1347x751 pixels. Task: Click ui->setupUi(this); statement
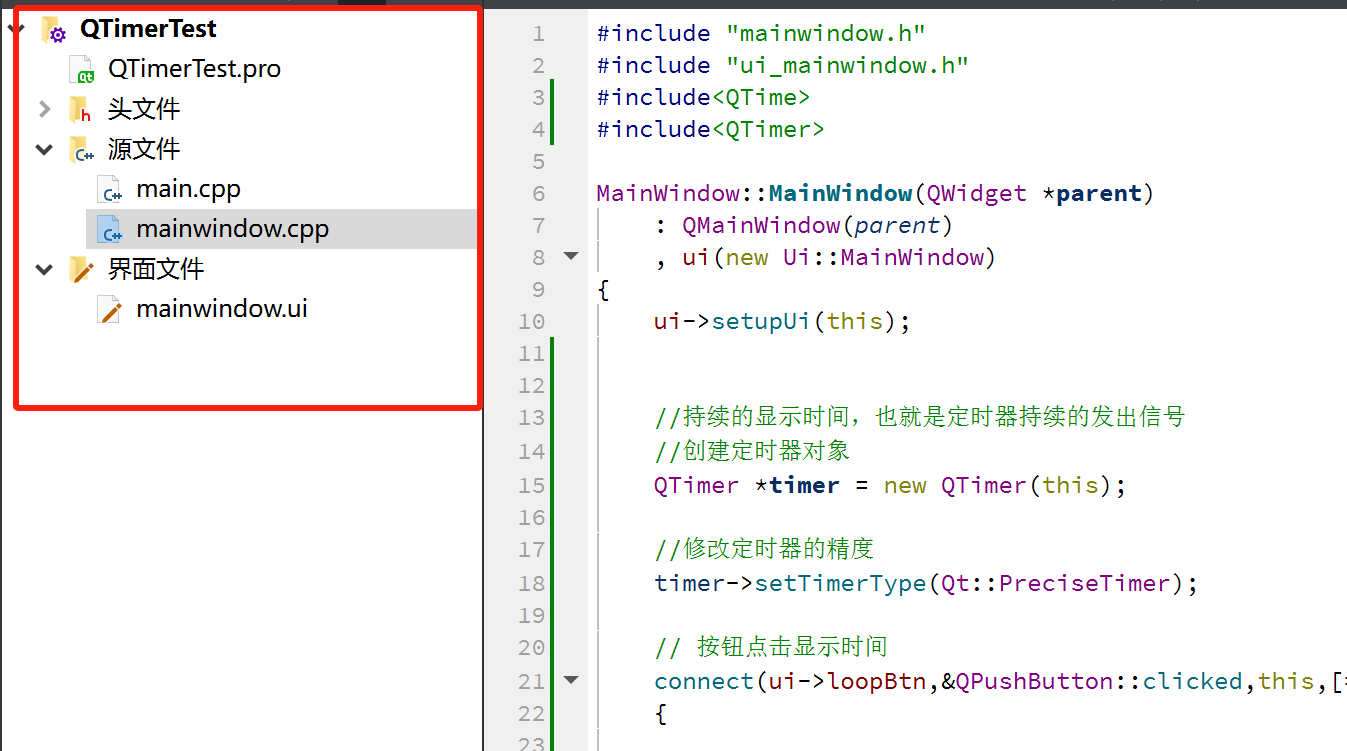pyautogui.click(x=782, y=321)
